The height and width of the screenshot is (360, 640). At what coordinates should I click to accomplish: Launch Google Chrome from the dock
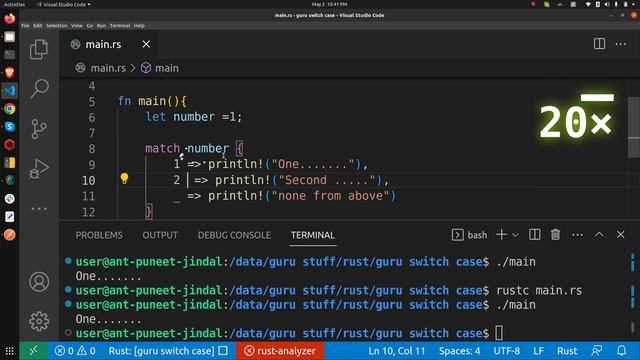(x=9, y=109)
